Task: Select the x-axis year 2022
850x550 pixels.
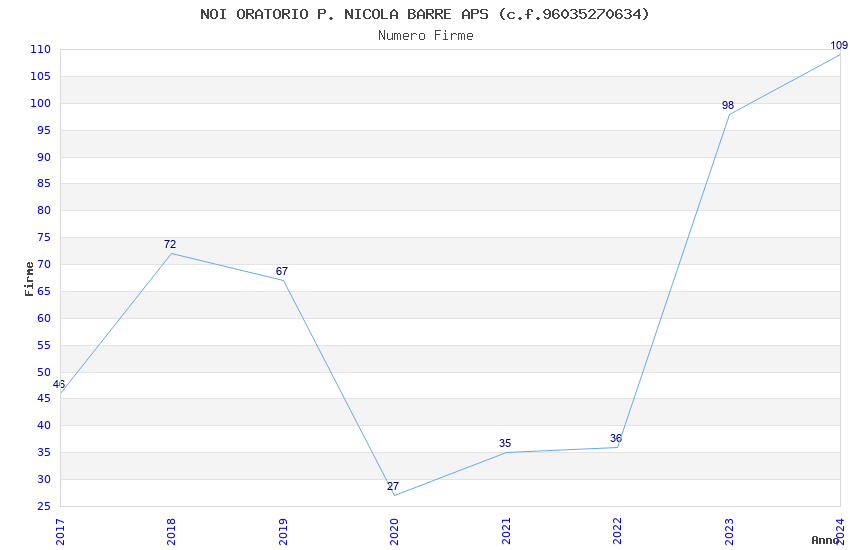Action: coord(617,532)
